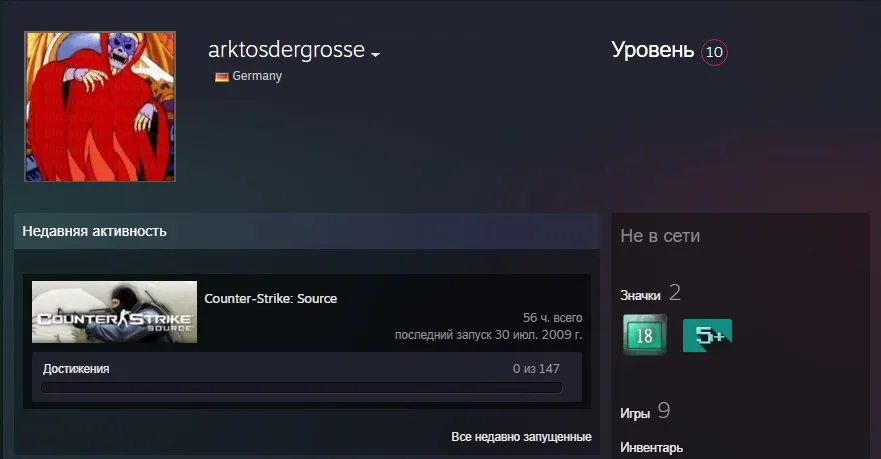Select the 56 ч. всего playtime text

[x=552, y=317]
